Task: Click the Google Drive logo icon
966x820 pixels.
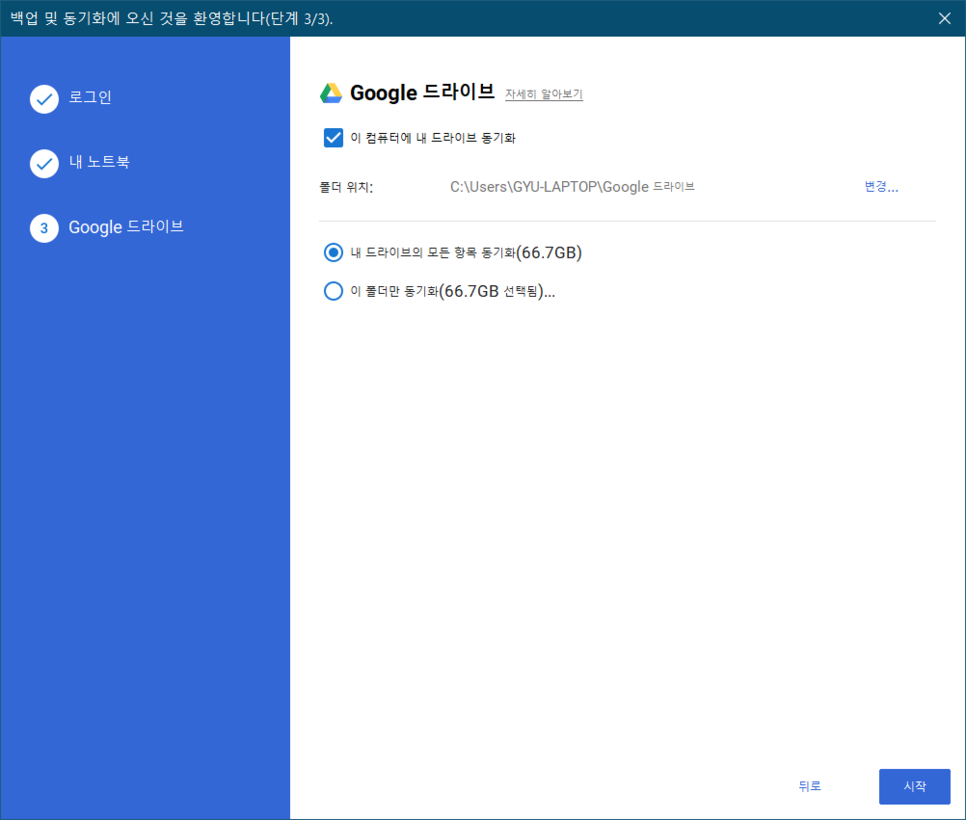Action: (331, 93)
